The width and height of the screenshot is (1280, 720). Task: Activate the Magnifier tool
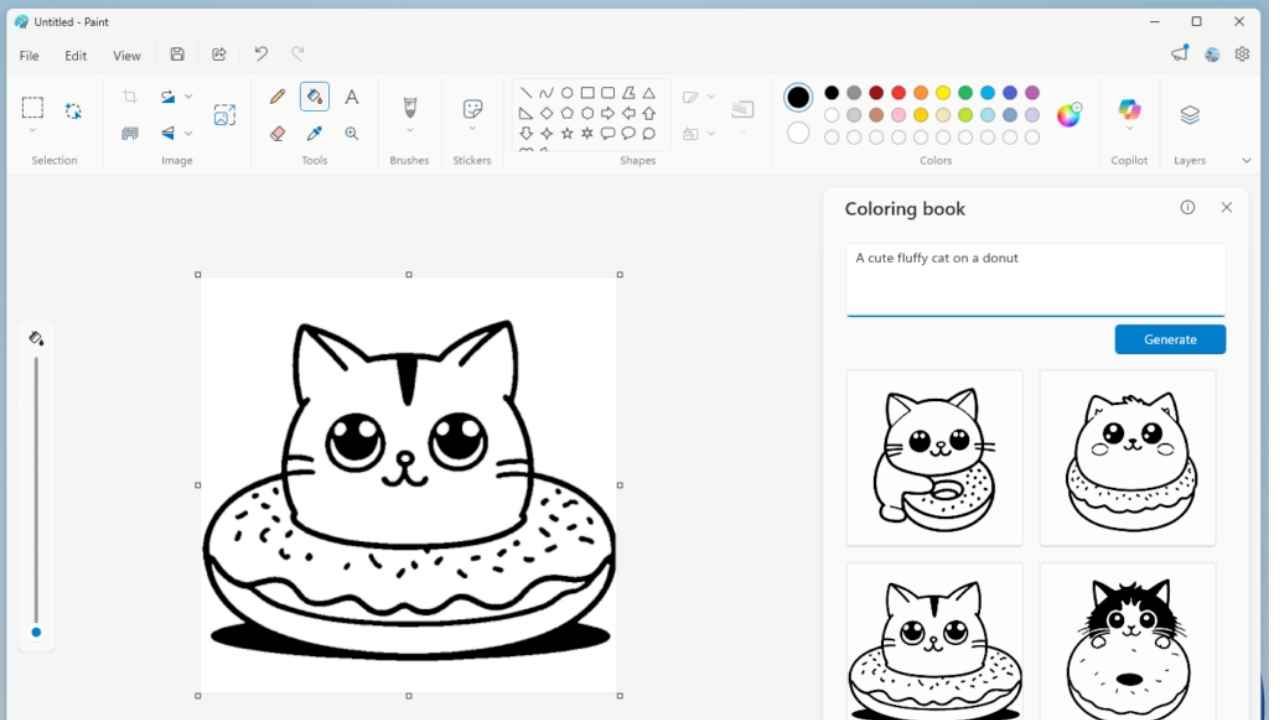[351, 133]
